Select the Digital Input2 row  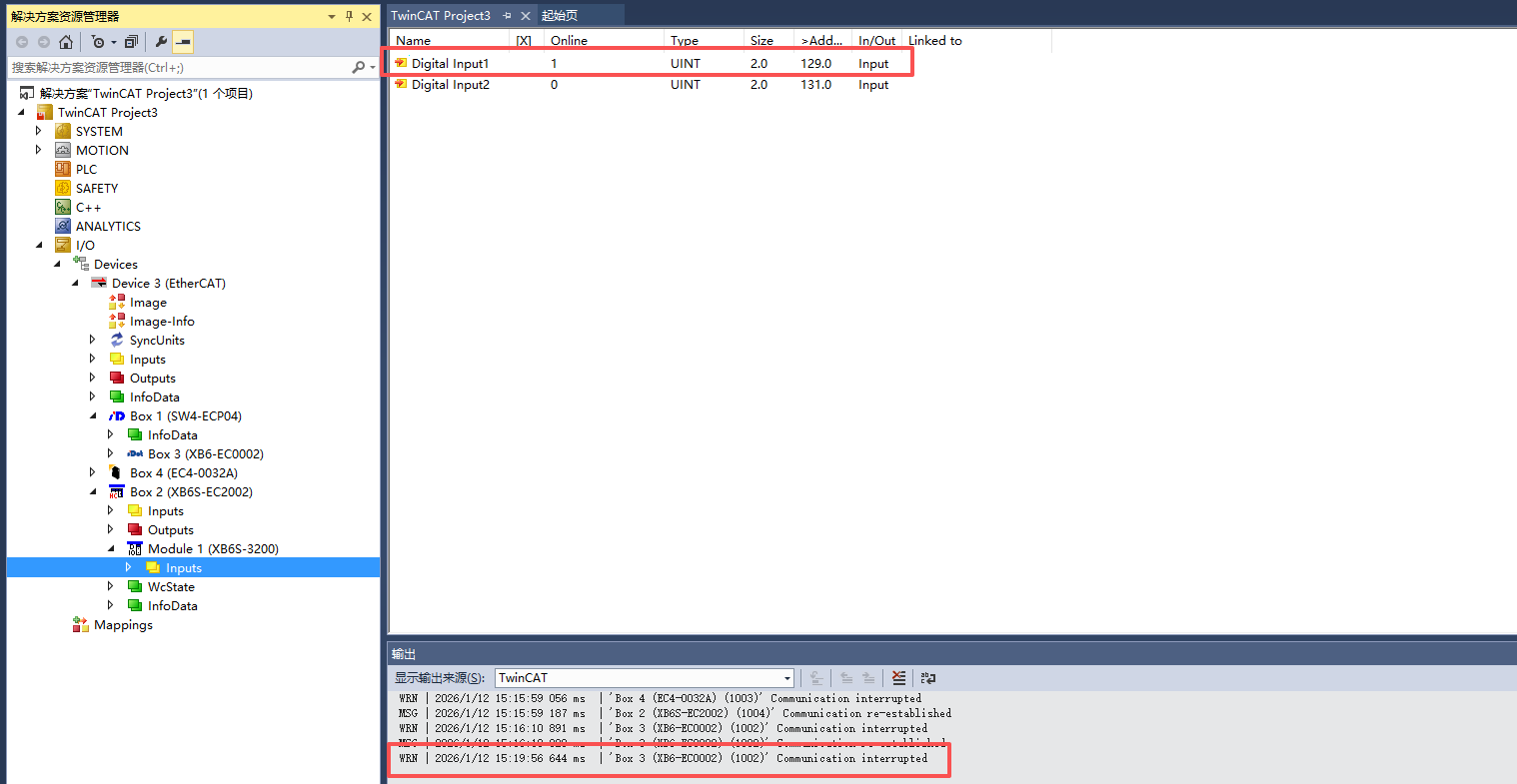coord(450,85)
